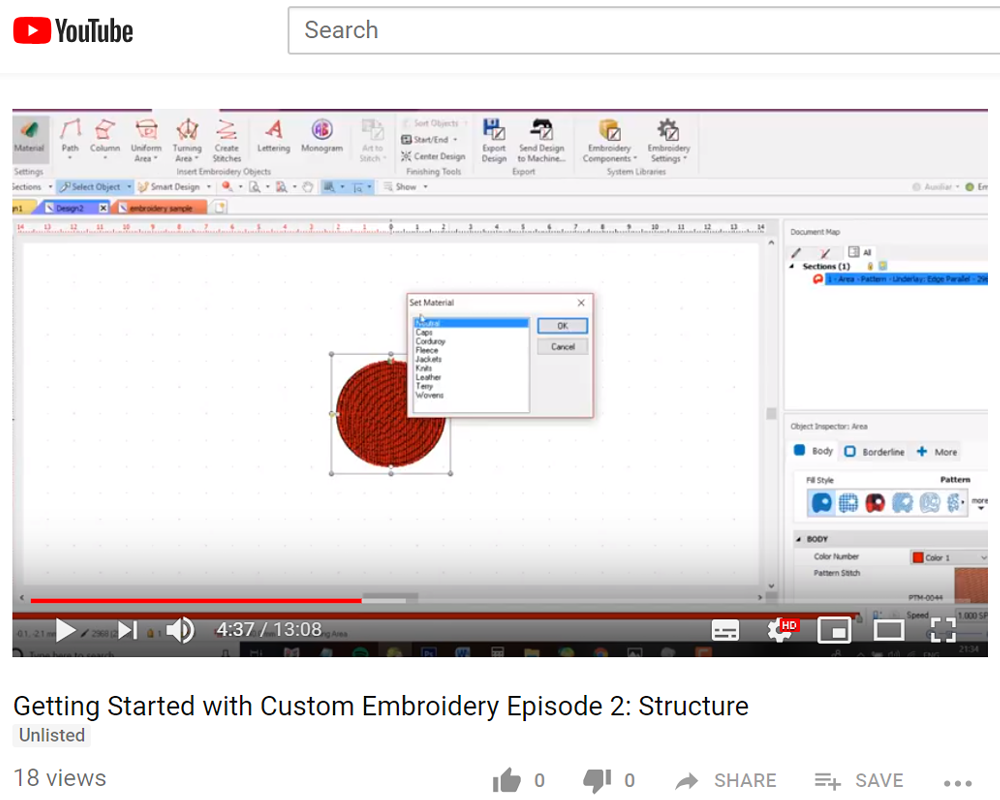Expand more fill style options

(x=980, y=503)
